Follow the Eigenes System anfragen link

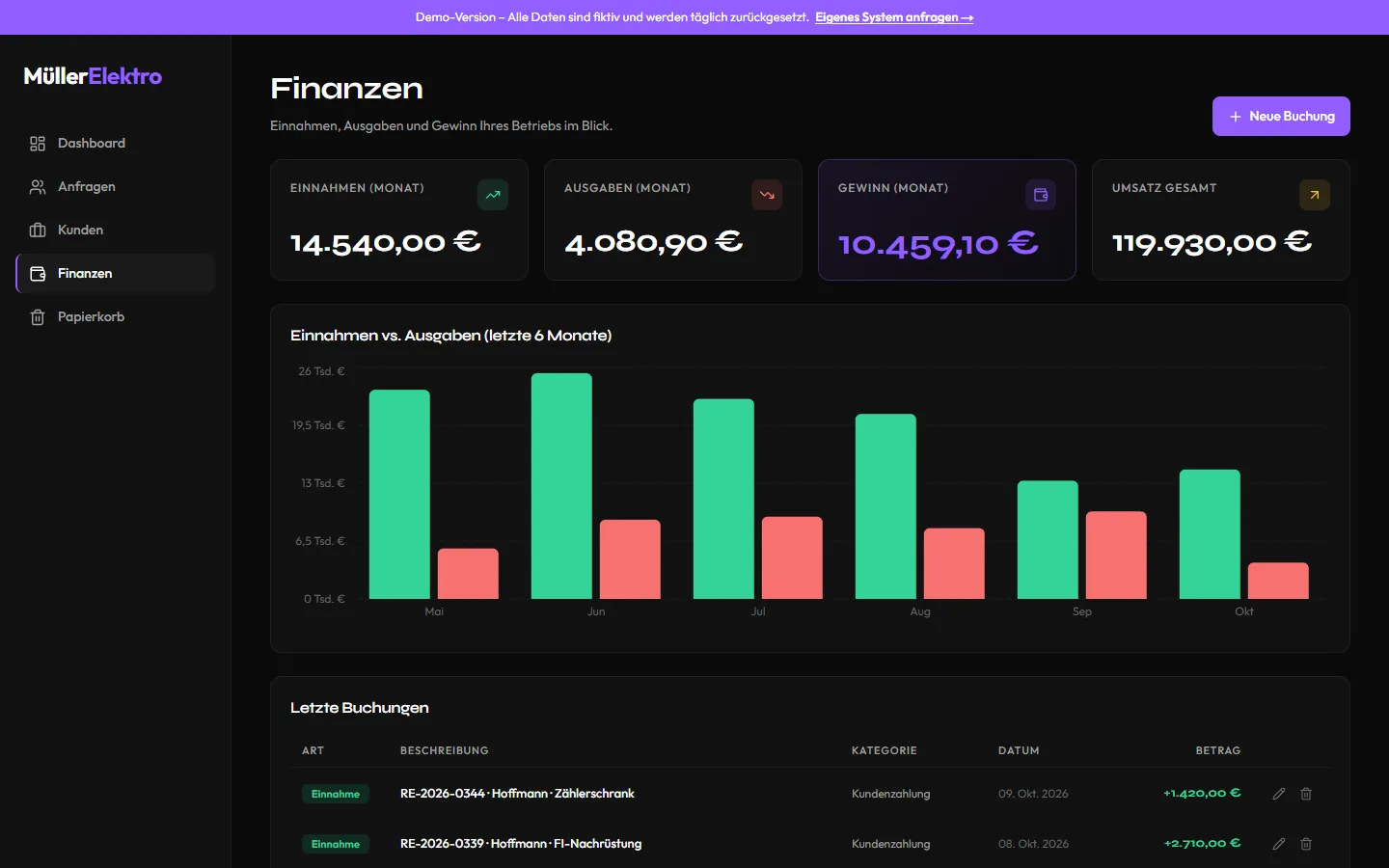pyautogui.click(x=894, y=17)
